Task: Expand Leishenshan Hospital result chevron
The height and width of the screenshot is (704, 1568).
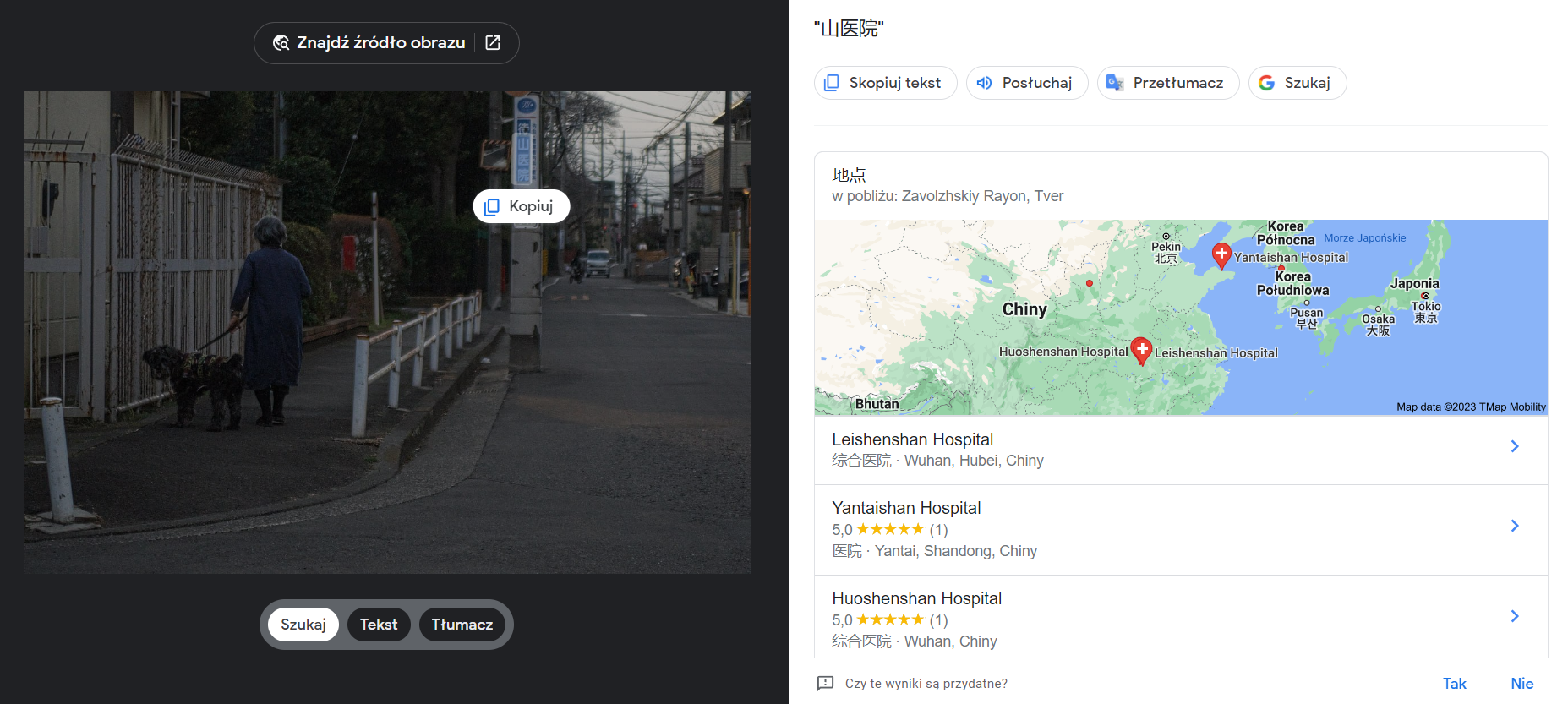Action: tap(1514, 446)
